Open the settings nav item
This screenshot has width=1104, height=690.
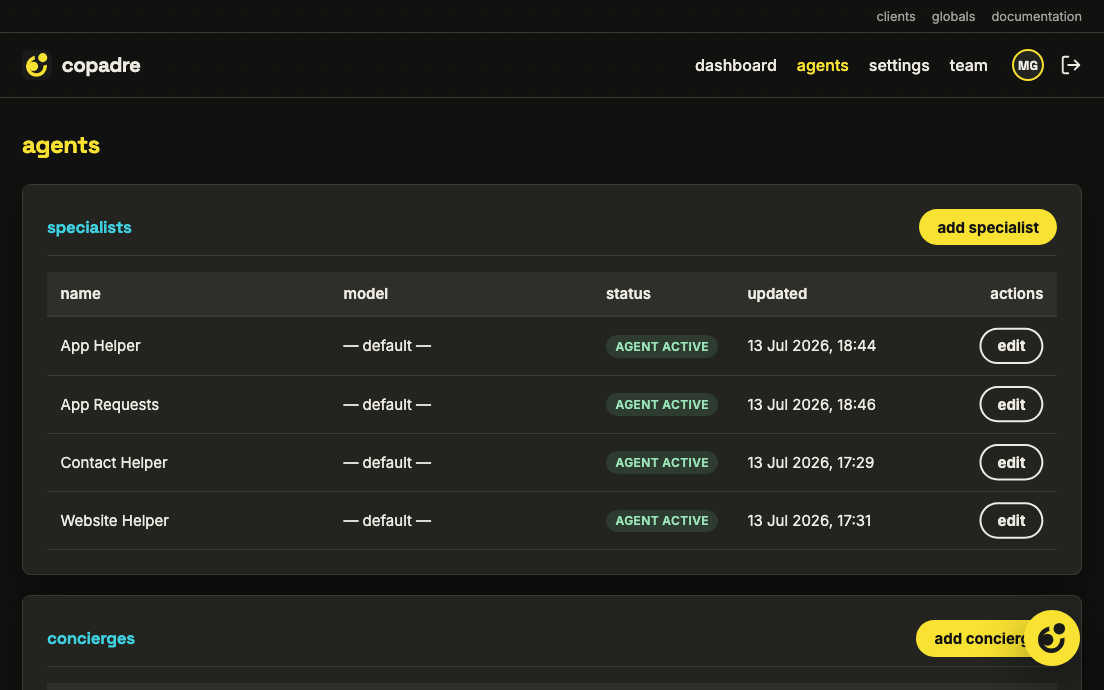coord(898,65)
